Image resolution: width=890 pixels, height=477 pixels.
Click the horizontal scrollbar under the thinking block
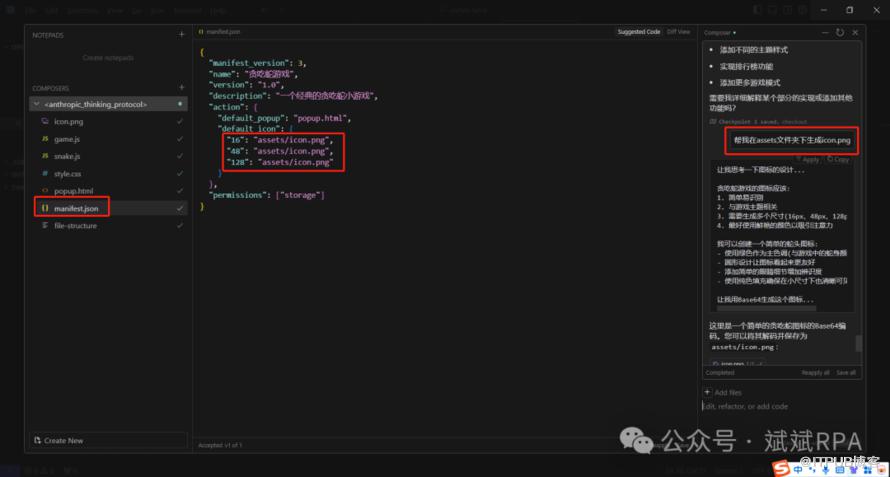766,308
